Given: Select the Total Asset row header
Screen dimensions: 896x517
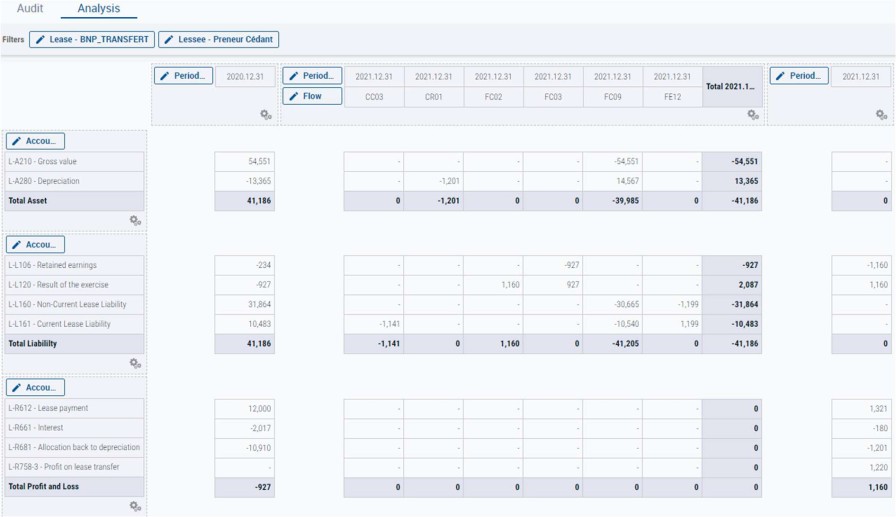Looking at the screenshot, I should point(74,201).
